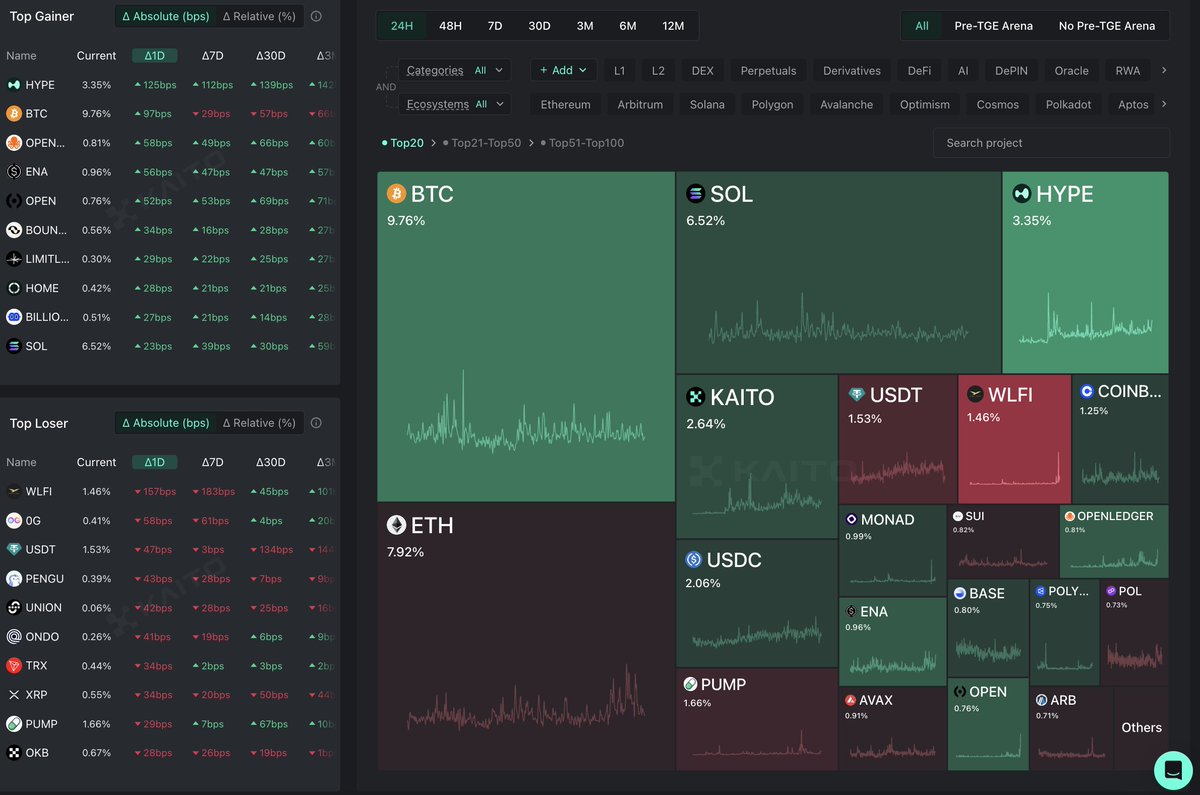The height and width of the screenshot is (795, 1200).
Task: Switch Top Loser to Relative (%) mode
Action: 259,423
